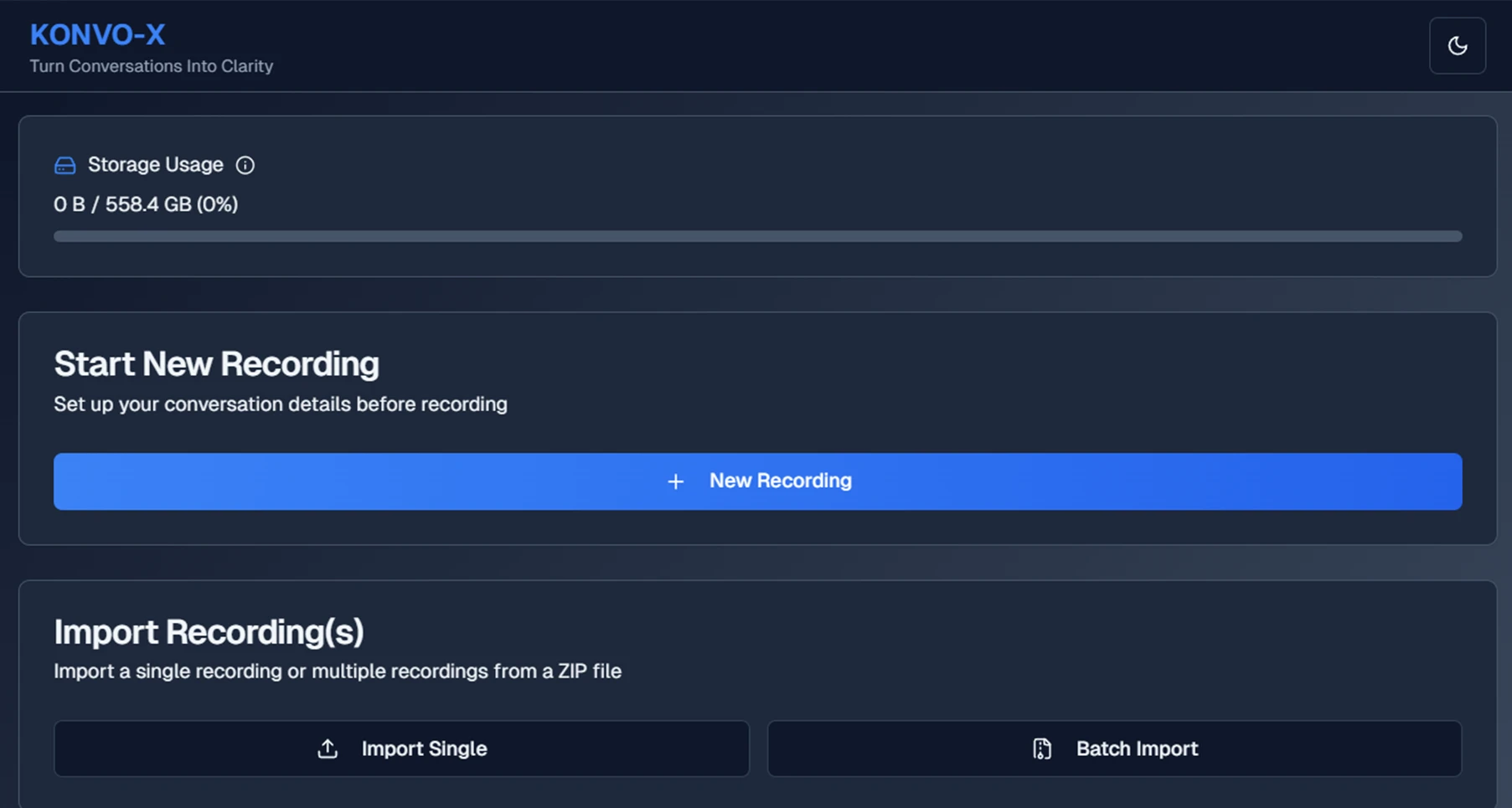The height and width of the screenshot is (808, 1512).
Task: Click the Turn Conversations Into Clarity tagline
Action: [x=152, y=66]
